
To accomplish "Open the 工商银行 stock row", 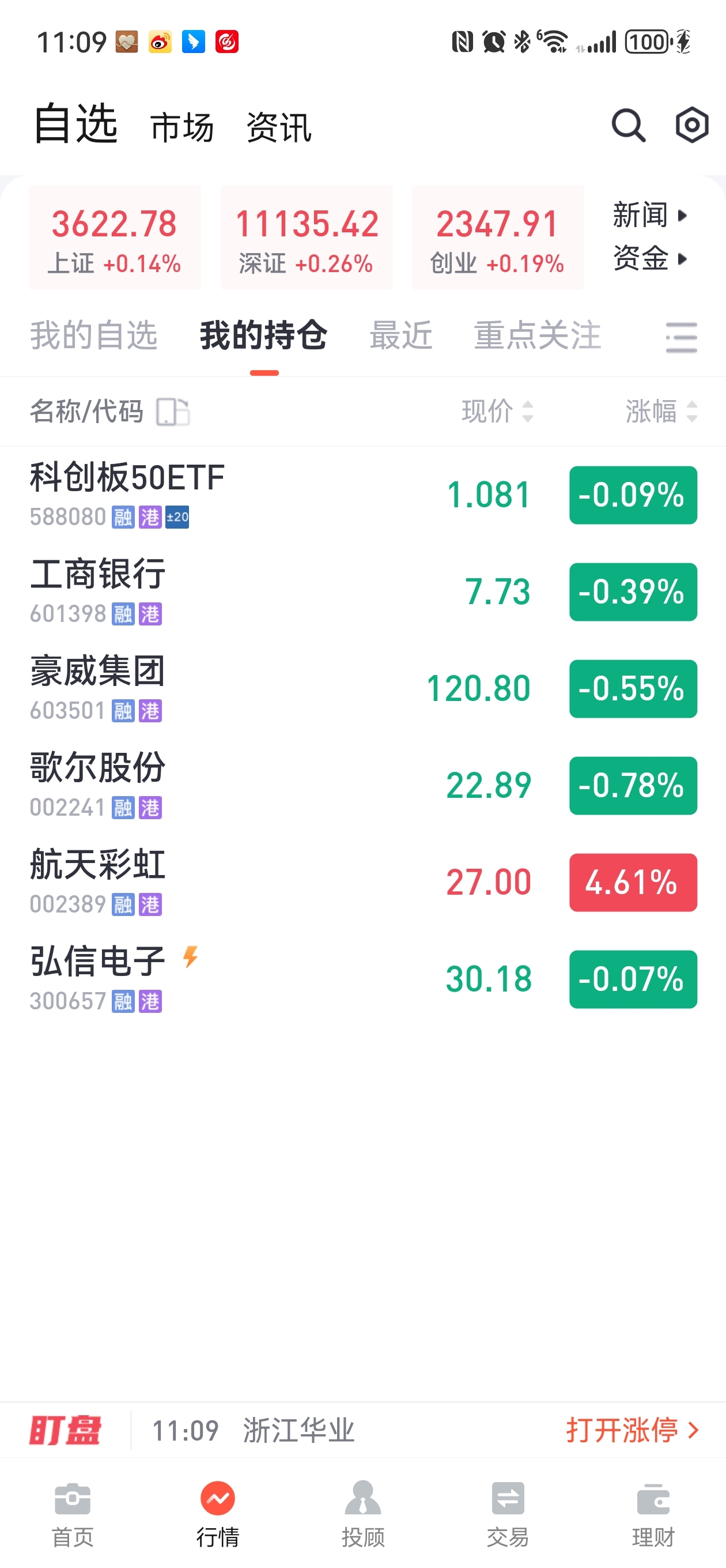I will click(x=362, y=591).
